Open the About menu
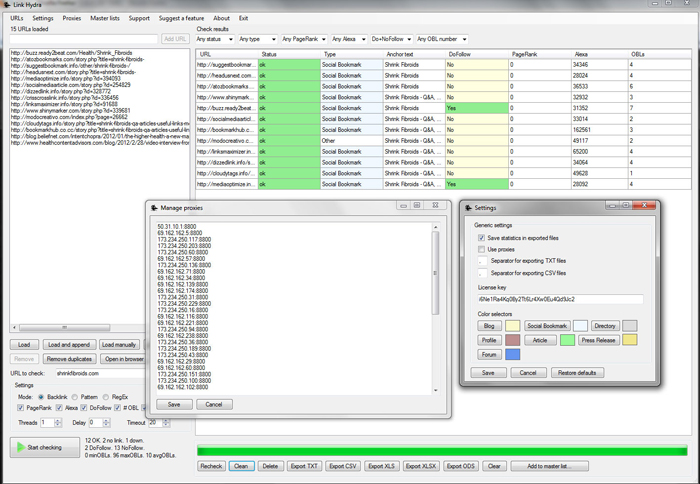Image resolution: width=700 pixels, height=484 pixels. (x=221, y=18)
